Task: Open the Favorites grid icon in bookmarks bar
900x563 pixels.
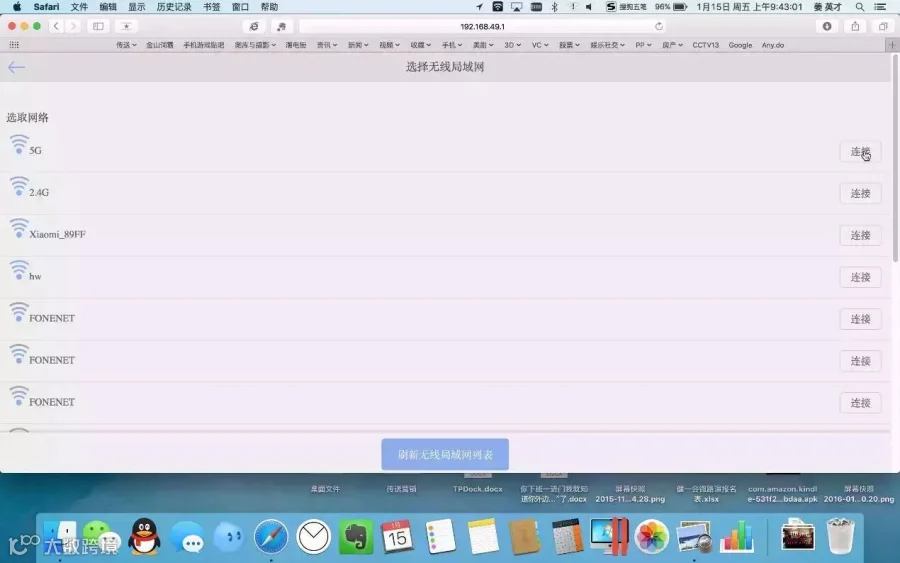Action: pyautogui.click(x=14, y=45)
